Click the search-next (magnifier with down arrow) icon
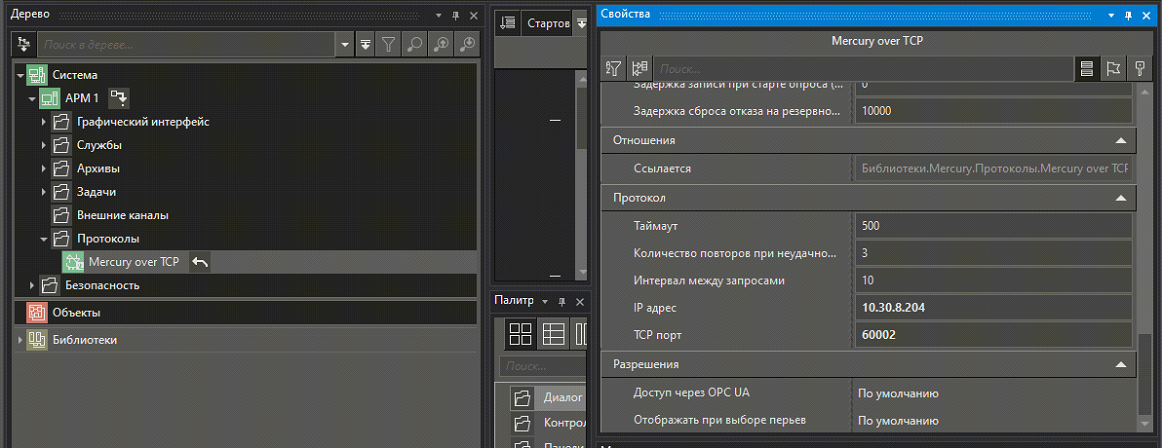Viewport: 1162px width, 448px height. pyautogui.click(x=468, y=44)
